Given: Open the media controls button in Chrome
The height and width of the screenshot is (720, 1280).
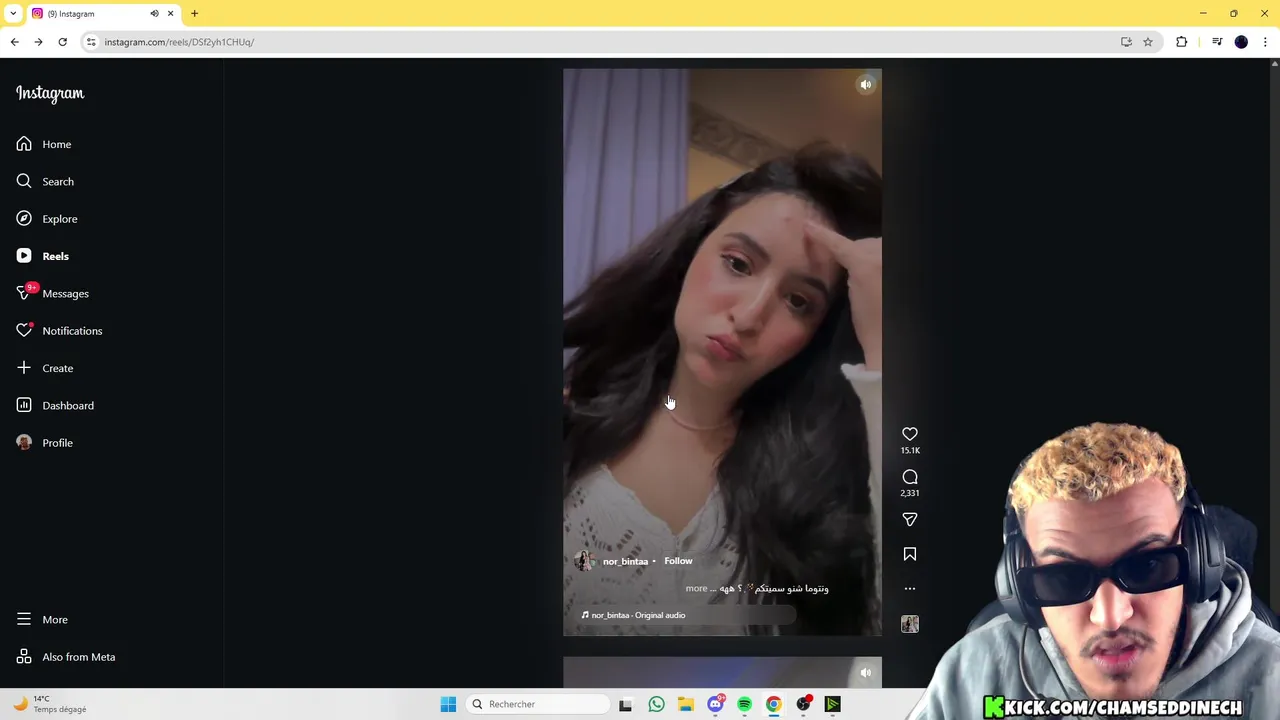Looking at the screenshot, I should (1217, 42).
